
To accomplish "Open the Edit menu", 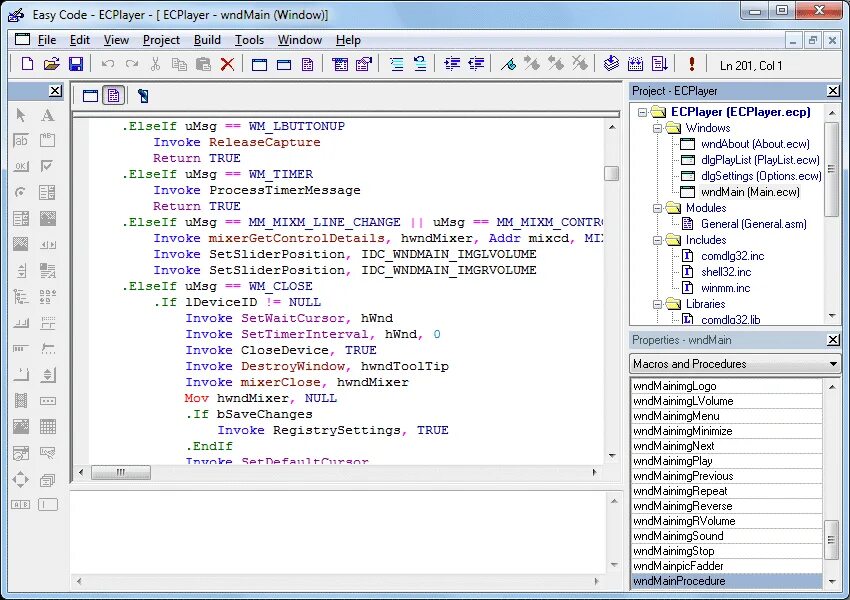I will [80, 40].
